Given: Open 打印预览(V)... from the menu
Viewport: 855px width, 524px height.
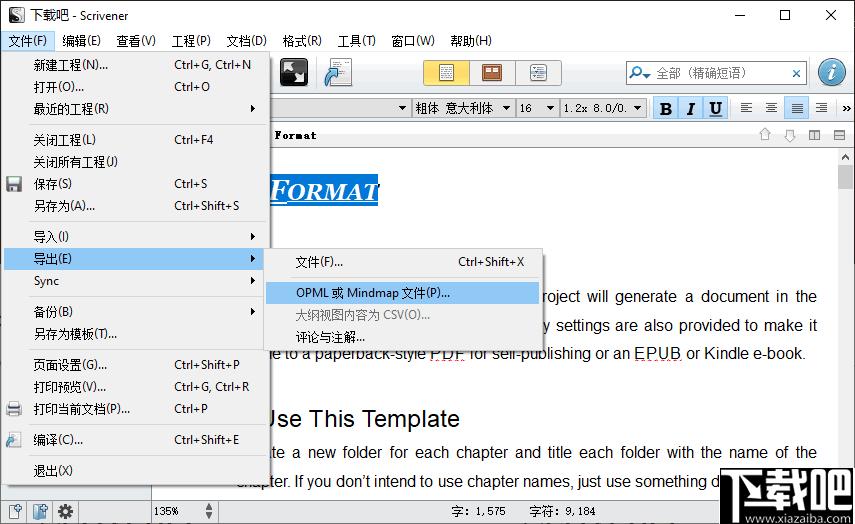Looking at the screenshot, I should pos(136,387).
